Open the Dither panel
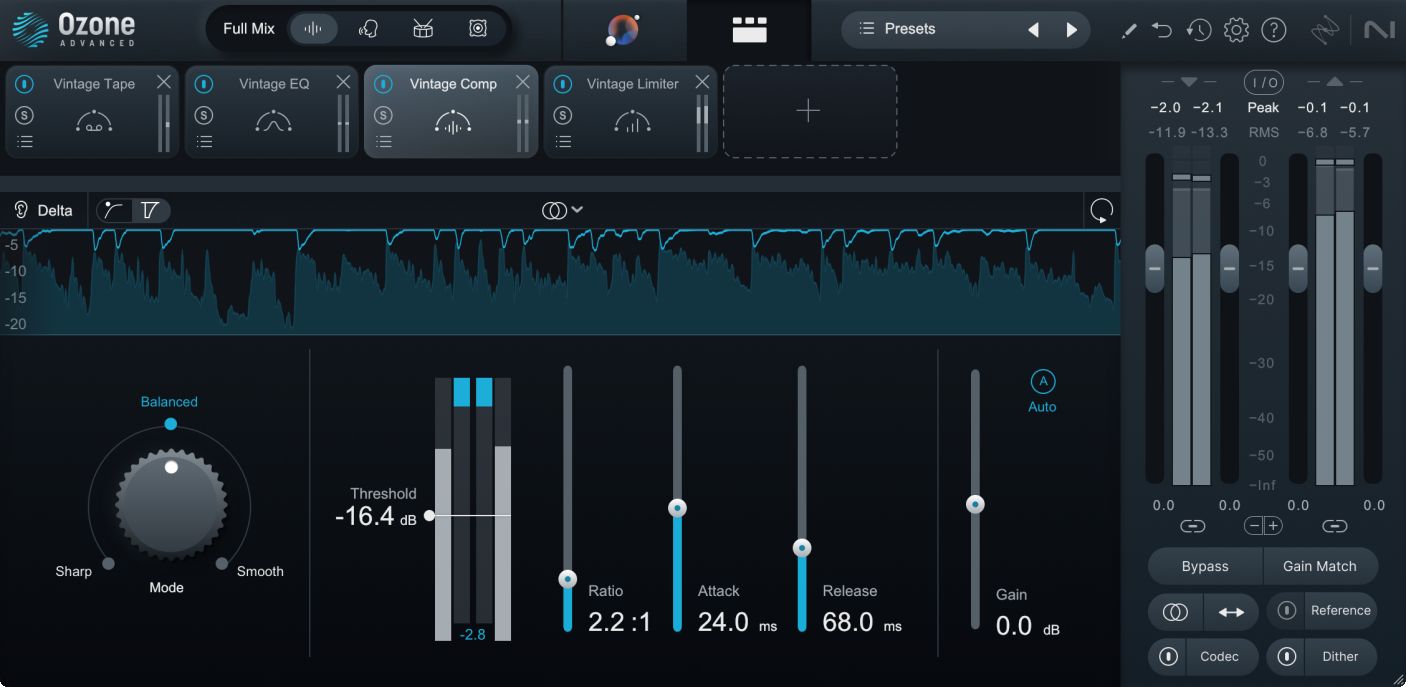The height and width of the screenshot is (687, 1406). 1340,657
